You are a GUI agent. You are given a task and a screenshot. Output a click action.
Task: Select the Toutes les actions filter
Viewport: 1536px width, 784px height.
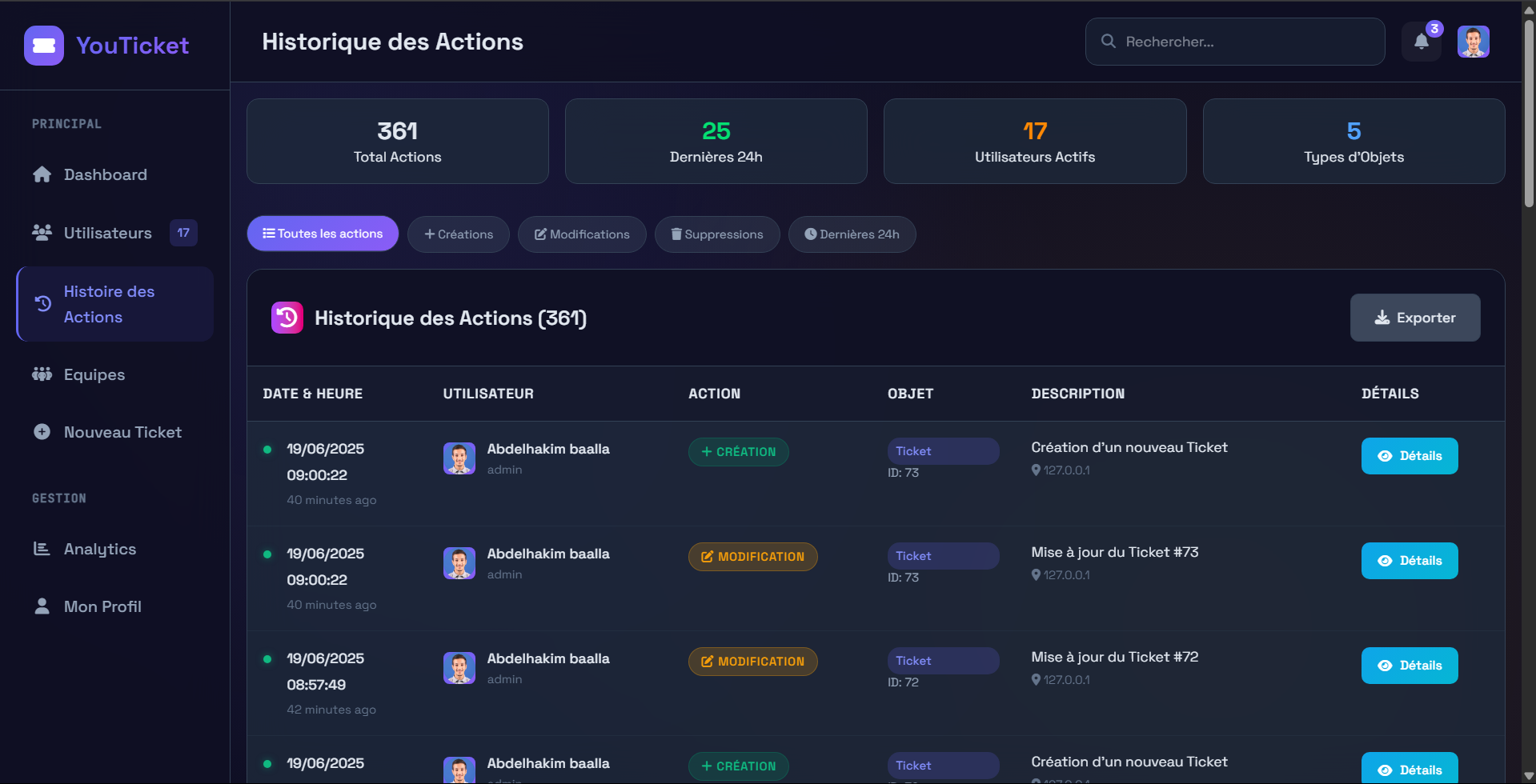pos(323,234)
